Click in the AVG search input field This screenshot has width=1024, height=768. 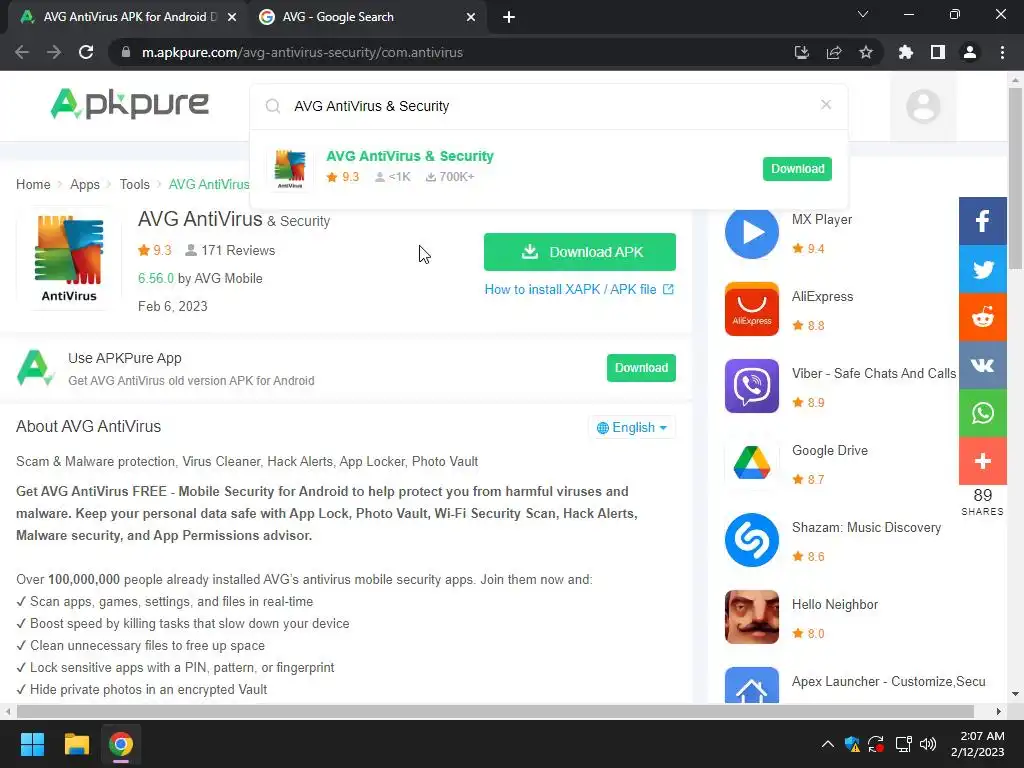(x=549, y=106)
